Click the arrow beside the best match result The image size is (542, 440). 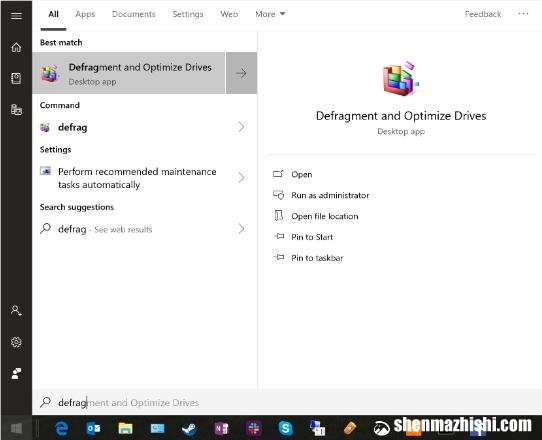coord(241,73)
